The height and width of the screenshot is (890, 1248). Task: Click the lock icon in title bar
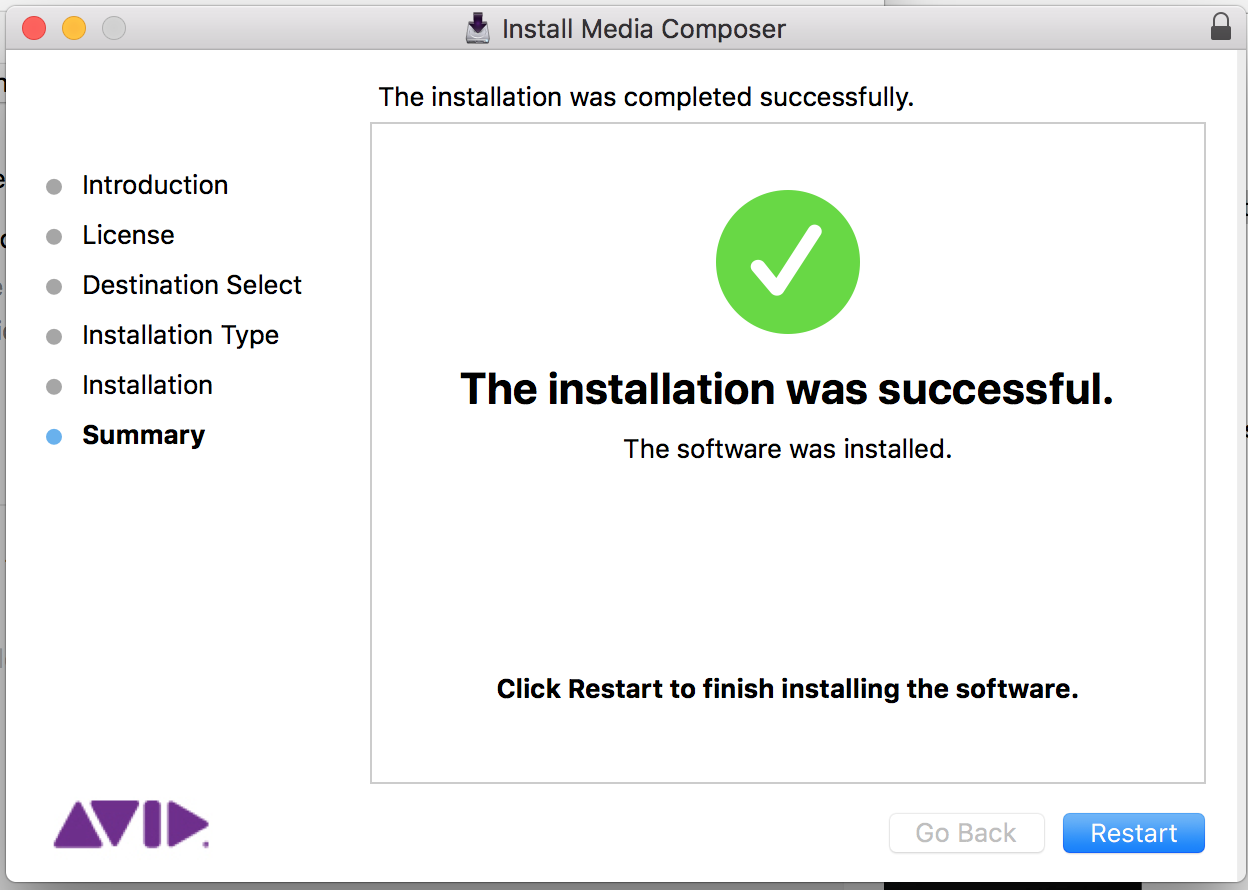(x=1220, y=27)
